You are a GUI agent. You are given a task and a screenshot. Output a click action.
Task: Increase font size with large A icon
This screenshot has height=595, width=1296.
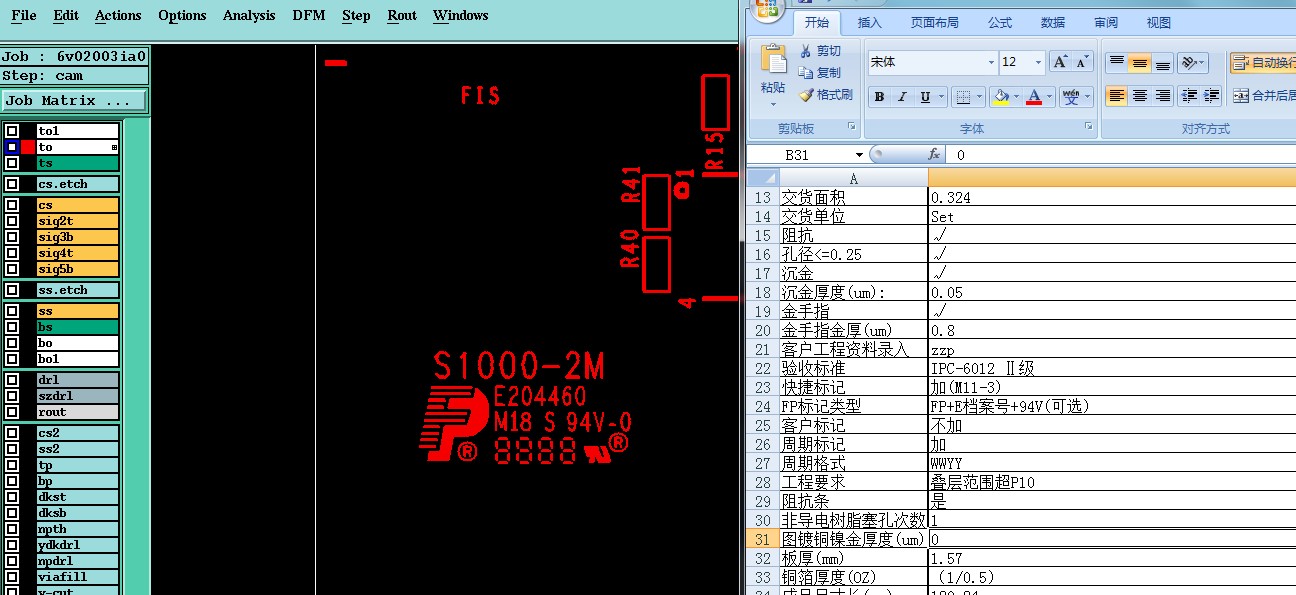[1061, 62]
